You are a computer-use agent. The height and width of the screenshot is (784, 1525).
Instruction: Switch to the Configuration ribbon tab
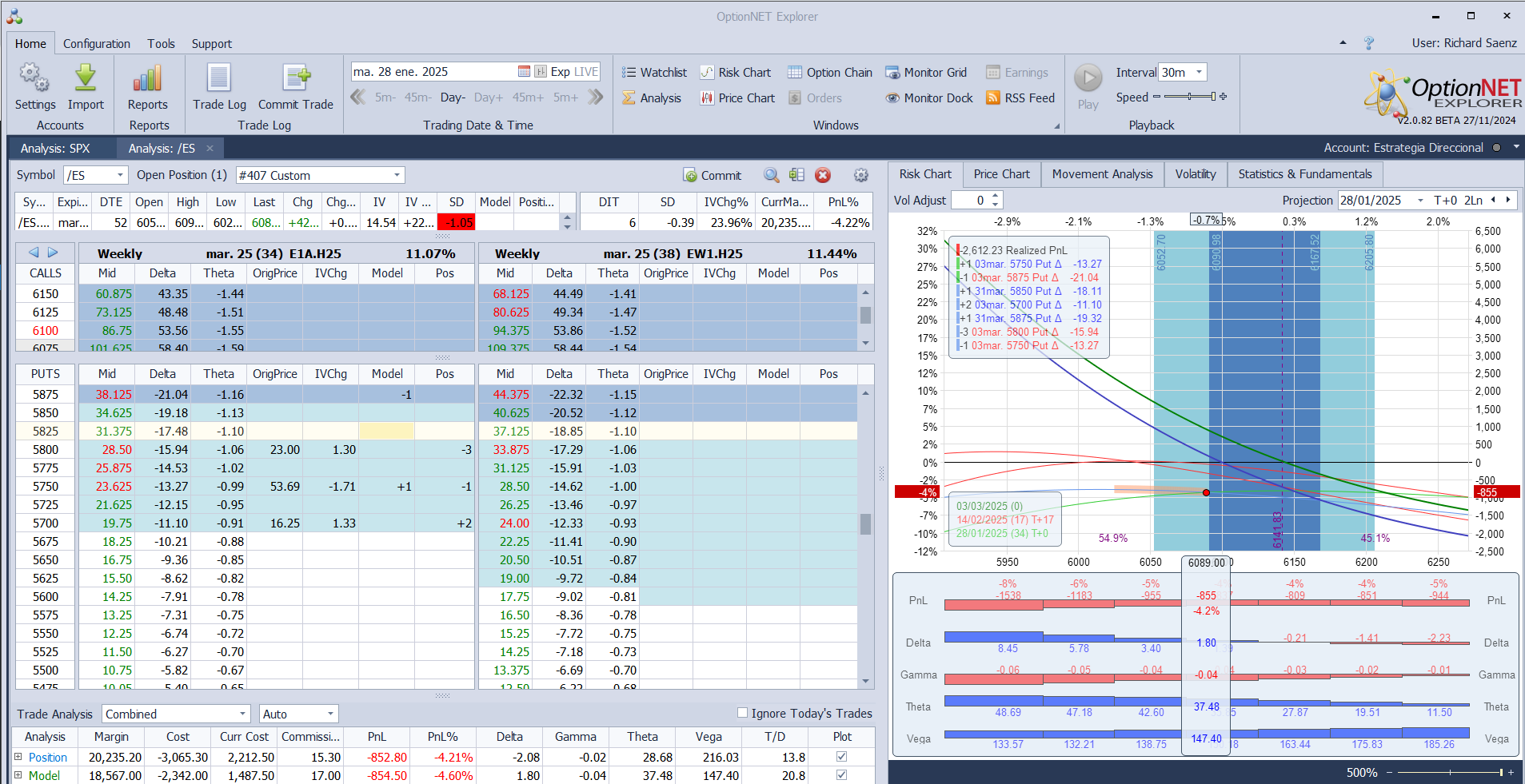(x=97, y=44)
